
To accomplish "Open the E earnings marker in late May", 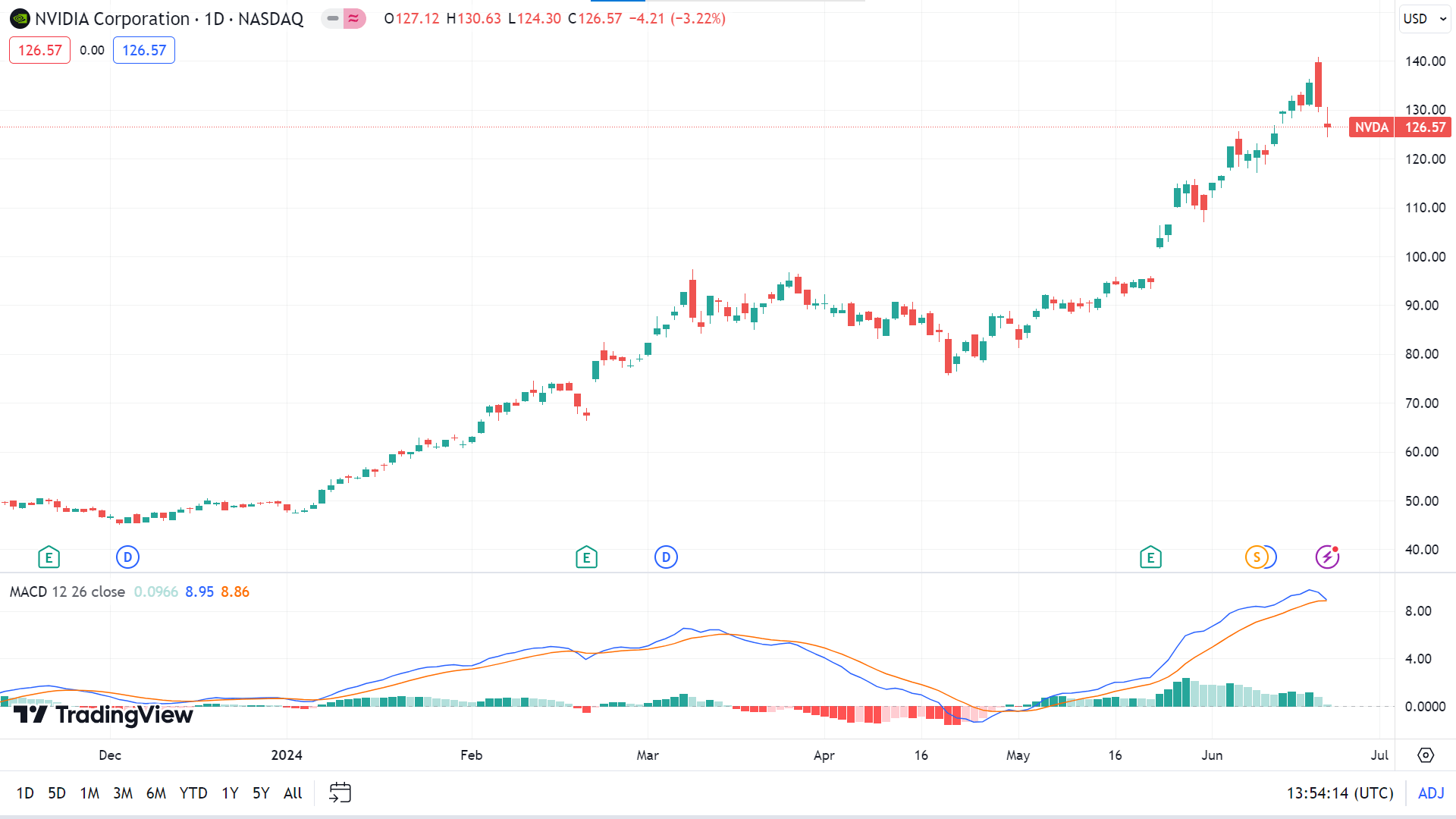I will [1150, 557].
